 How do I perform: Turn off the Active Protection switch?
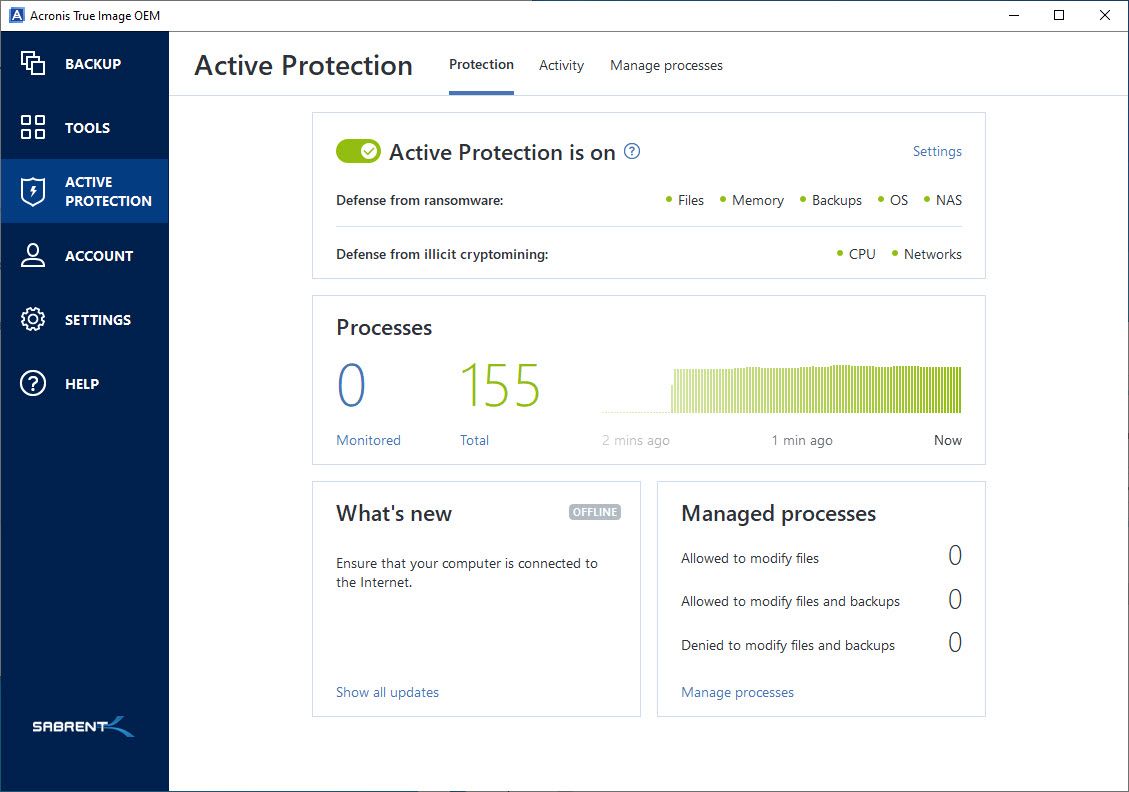358,151
